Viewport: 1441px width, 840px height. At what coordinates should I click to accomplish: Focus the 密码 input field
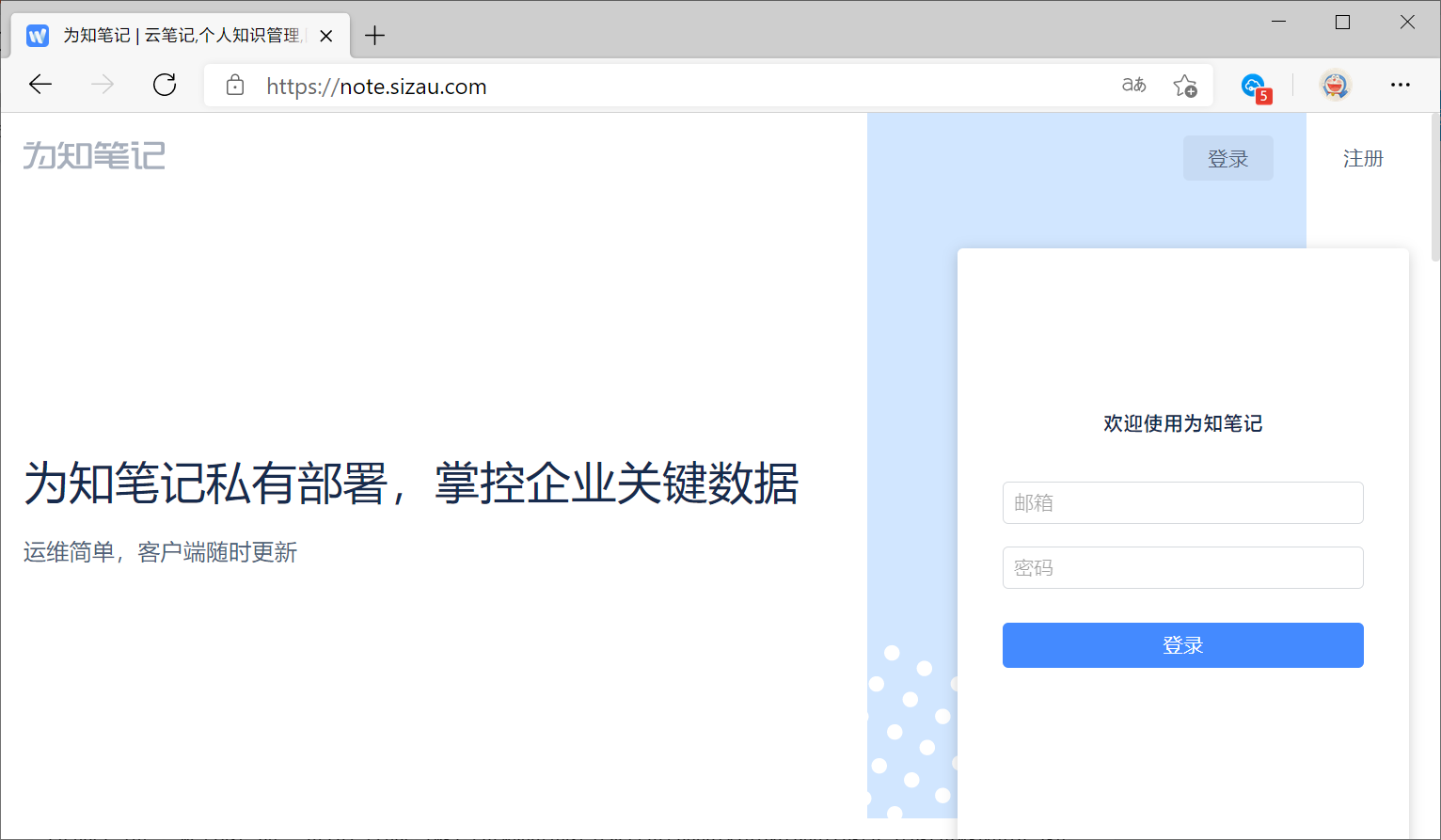click(x=1182, y=567)
